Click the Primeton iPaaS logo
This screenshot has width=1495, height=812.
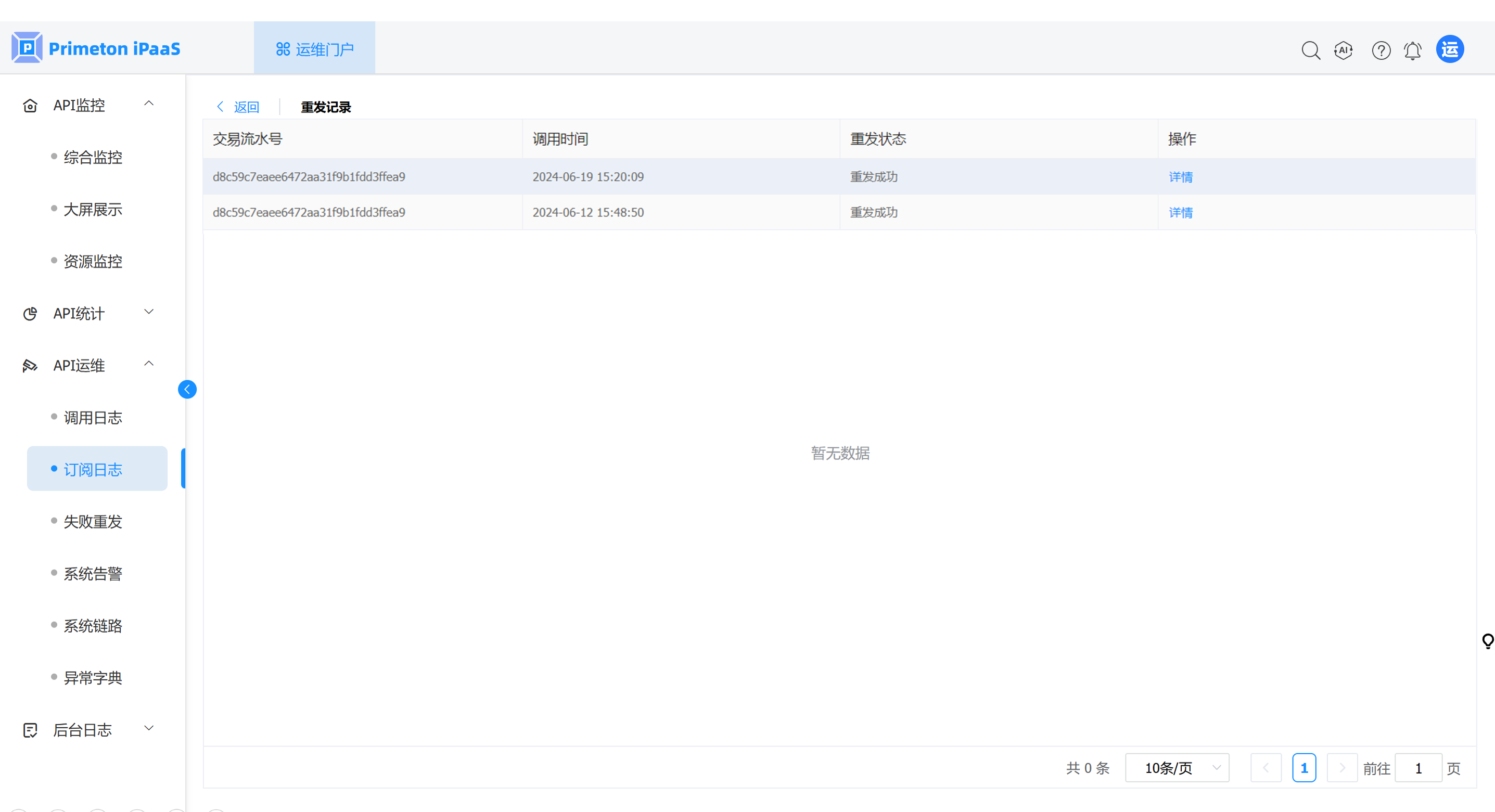[96, 48]
